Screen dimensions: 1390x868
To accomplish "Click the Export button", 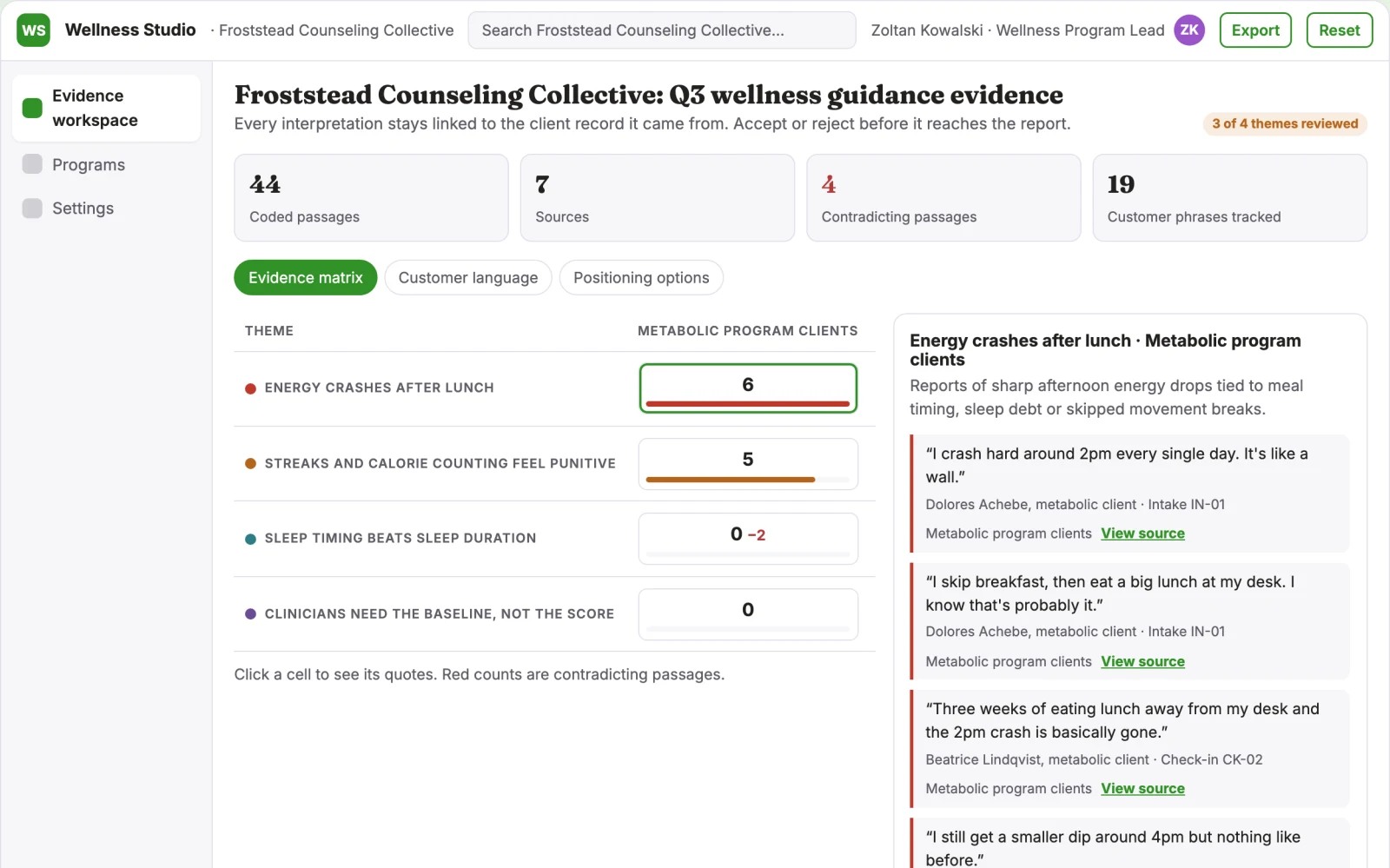I will [x=1255, y=30].
